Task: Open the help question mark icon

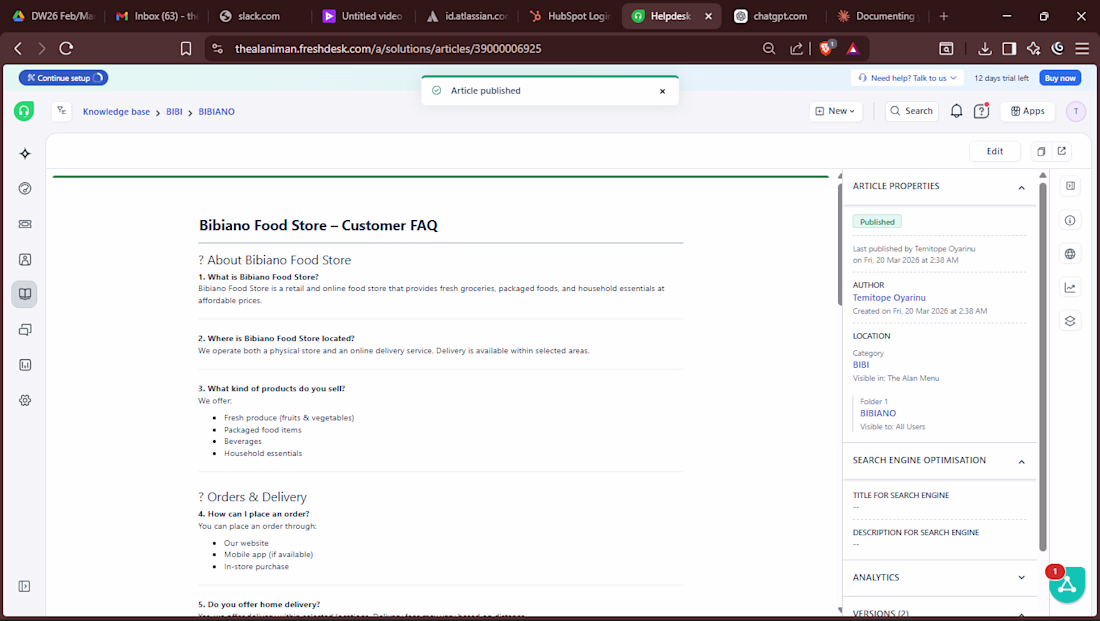Action: click(981, 111)
